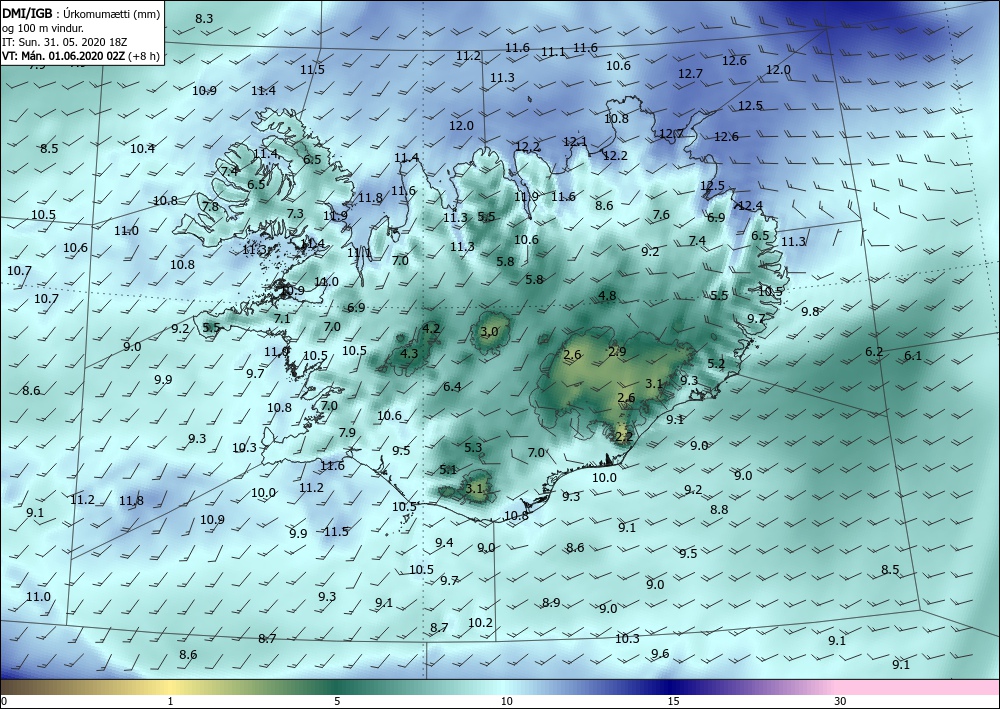Click the 7.6 value in northeast Iceland
This screenshot has width=1000, height=709.
(x=661, y=215)
